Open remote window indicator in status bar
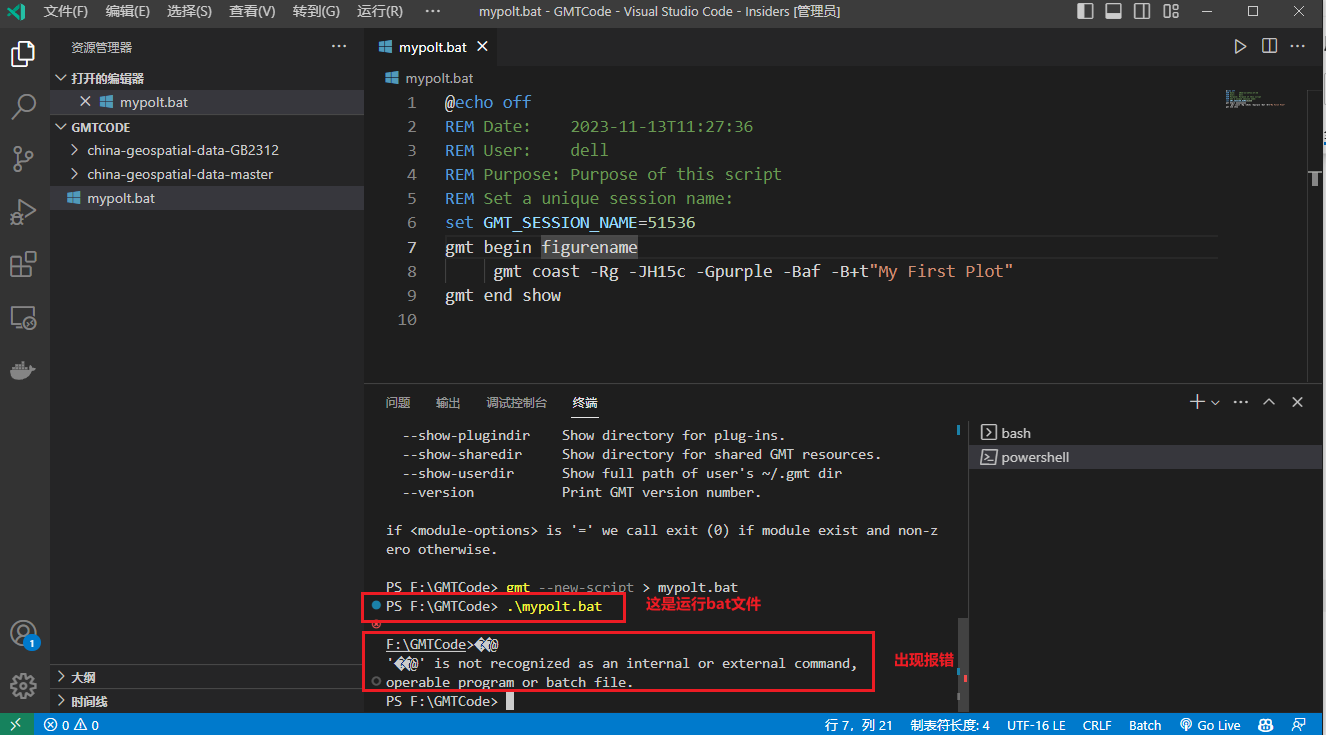Screen dimensions: 1326x735 coord(16,725)
